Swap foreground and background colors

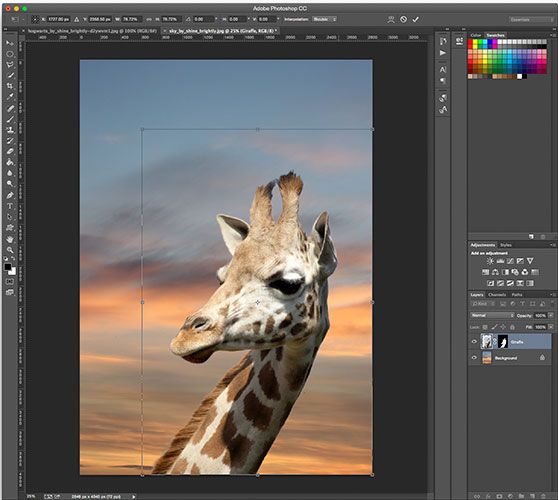[x=14, y=259]
